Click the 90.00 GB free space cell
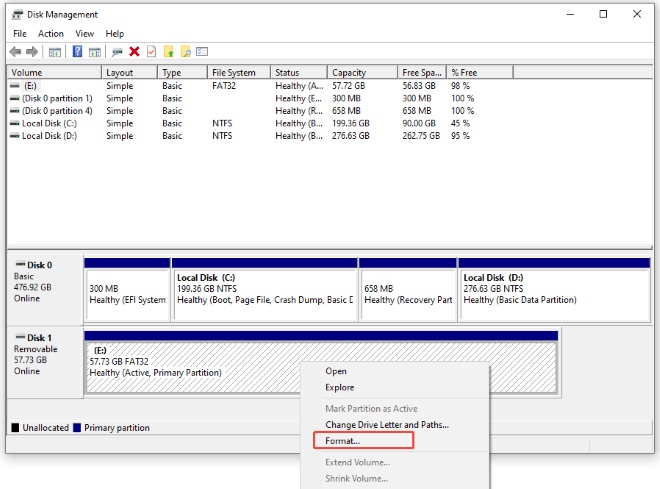Screen dimensions: 660x489 coord(419,123)
